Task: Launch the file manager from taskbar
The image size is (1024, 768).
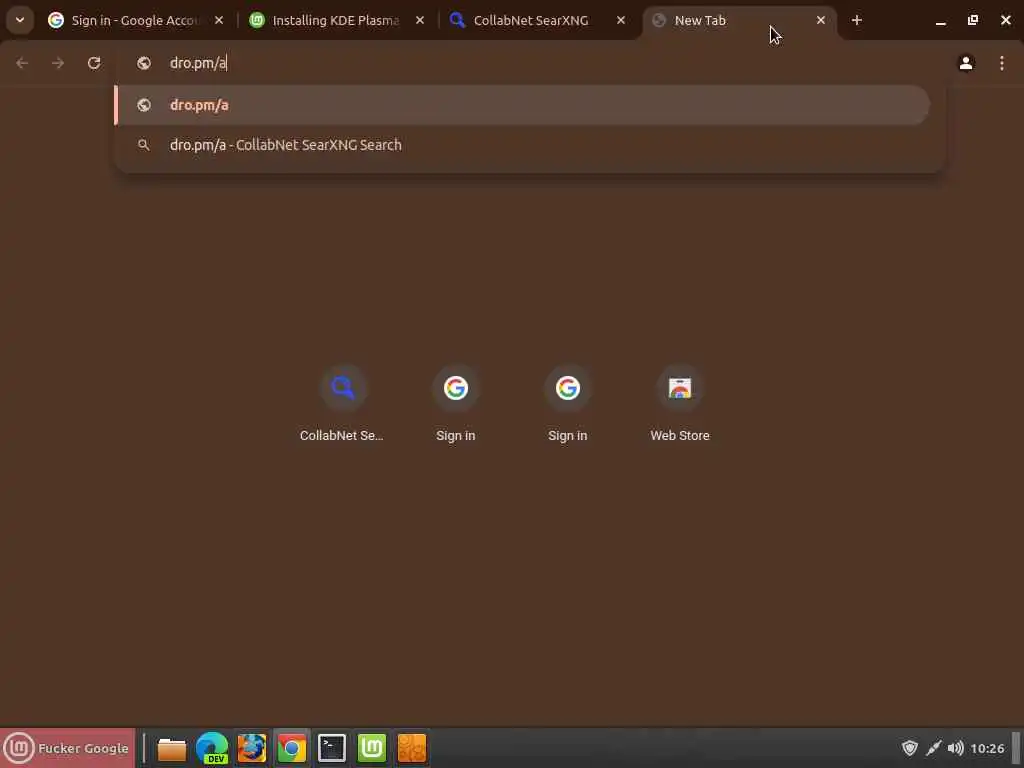Action: tap(172, 748)
